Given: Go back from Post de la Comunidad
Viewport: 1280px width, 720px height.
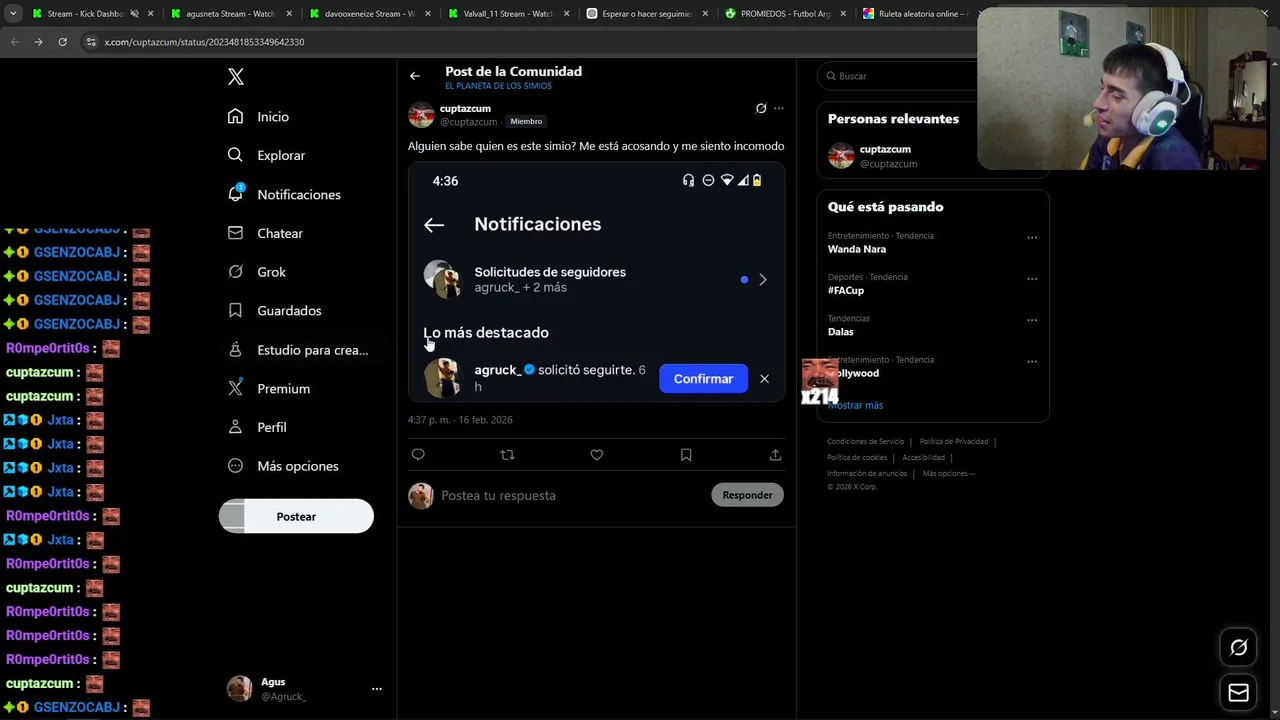Looking at the screenshot, I should (x=414, y=76).
